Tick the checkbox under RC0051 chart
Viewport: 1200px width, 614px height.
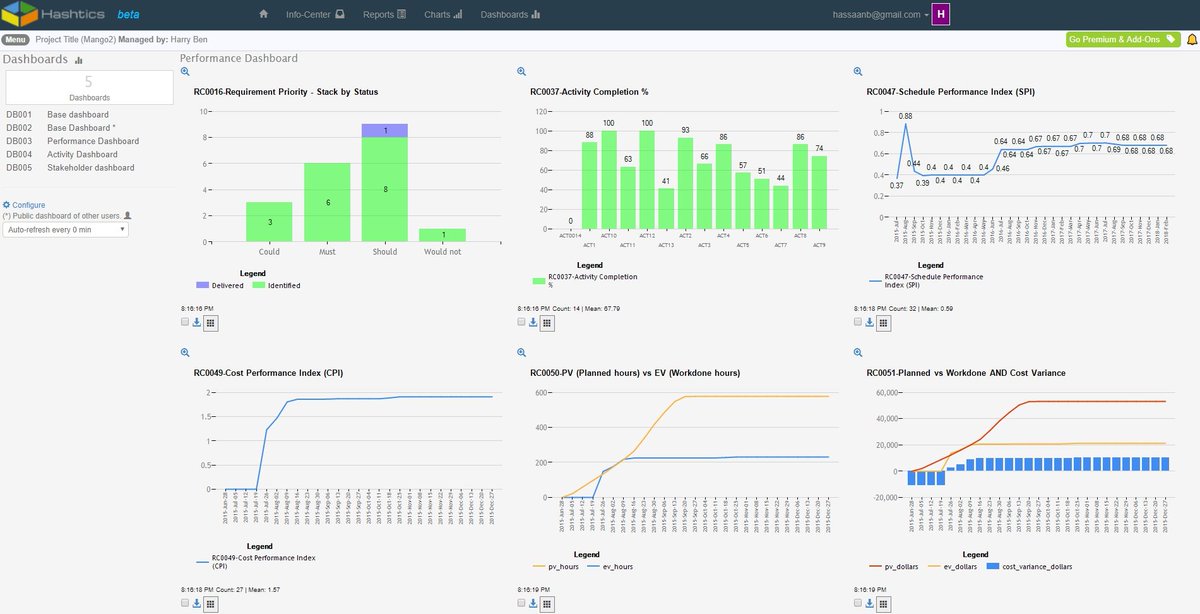coord(858,603)
